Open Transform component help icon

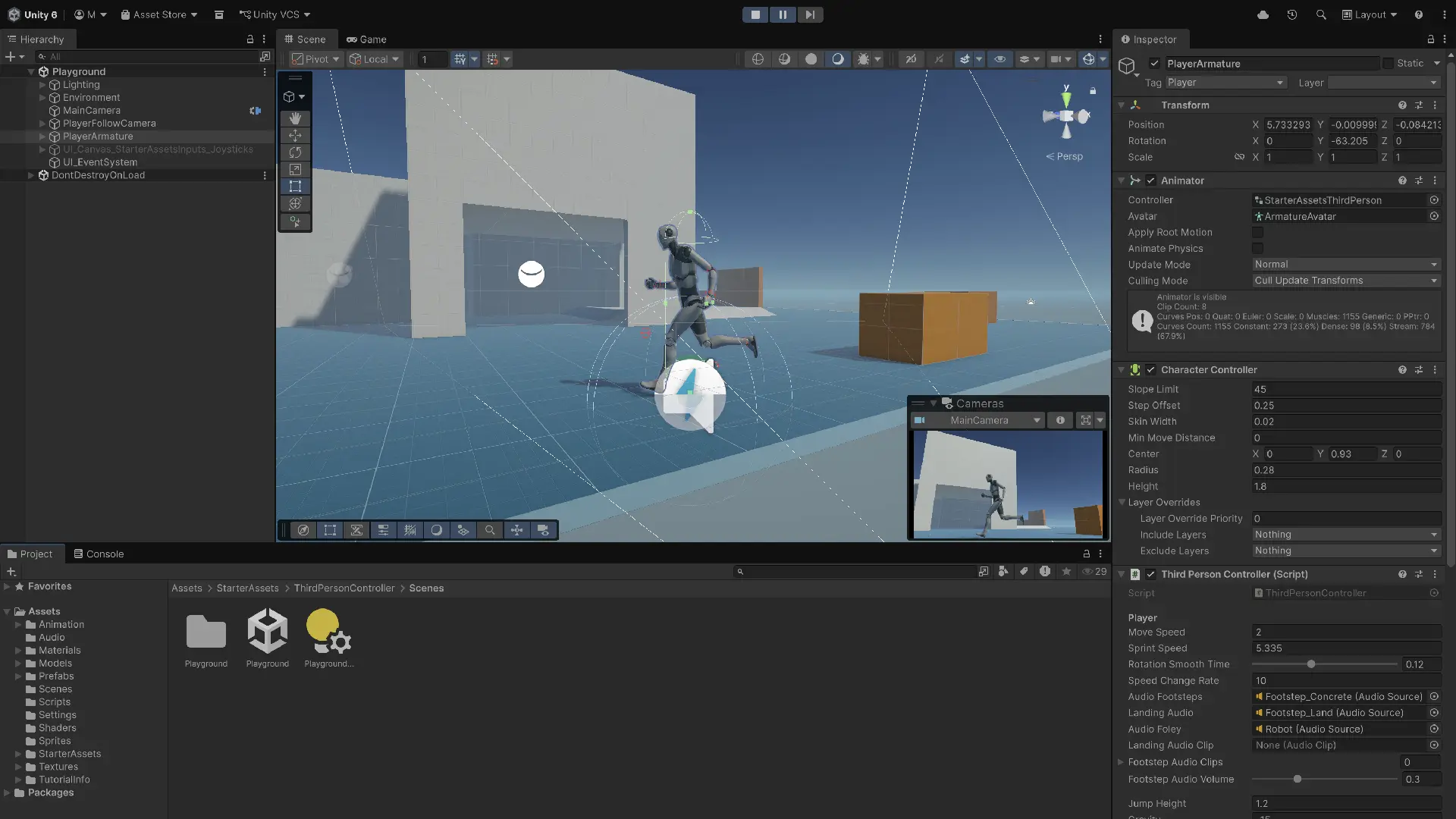[1402, 105]
